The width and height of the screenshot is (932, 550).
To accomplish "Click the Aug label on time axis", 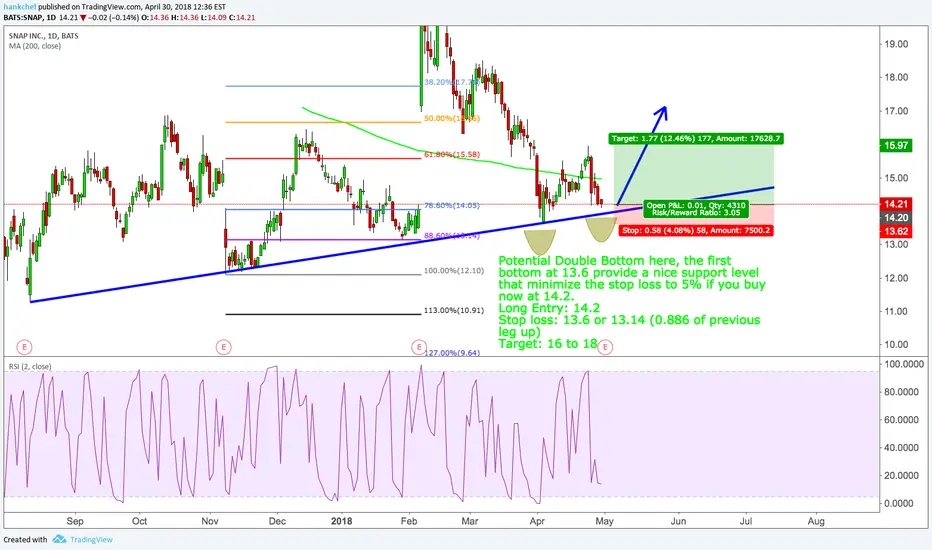I will (816, 521).
